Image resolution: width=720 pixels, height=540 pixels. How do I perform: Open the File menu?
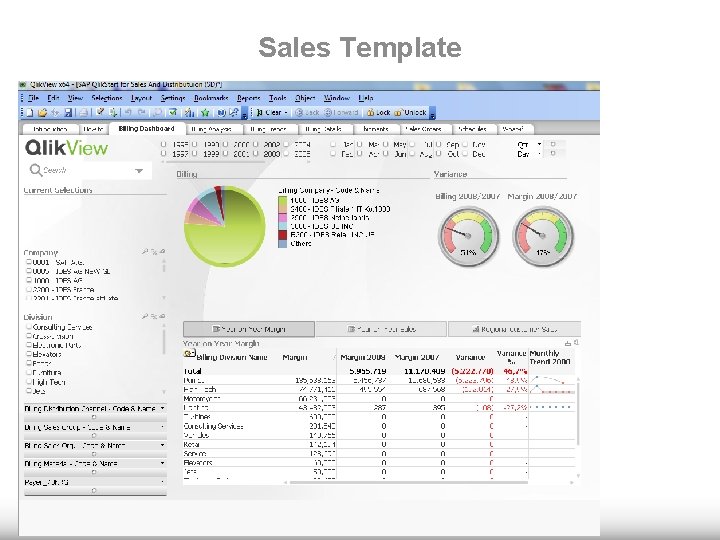point(34,98)
